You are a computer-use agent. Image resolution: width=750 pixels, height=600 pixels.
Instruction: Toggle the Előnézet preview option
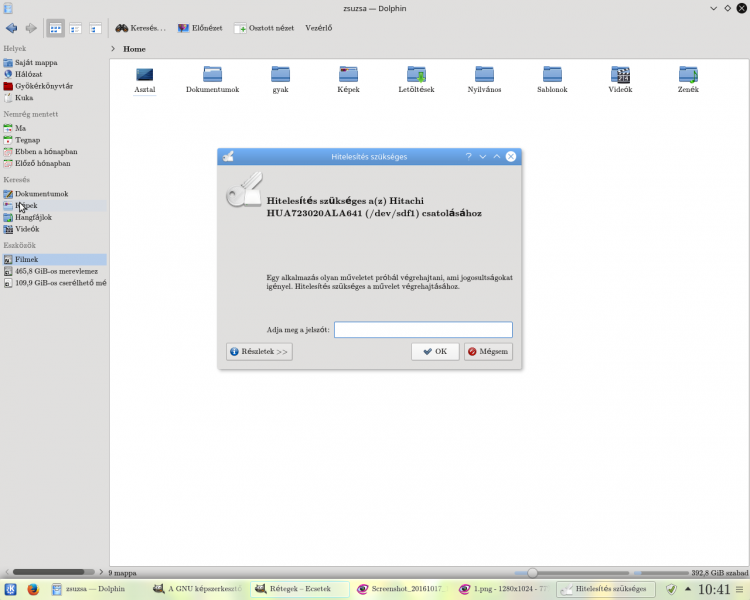click(200, 28)
